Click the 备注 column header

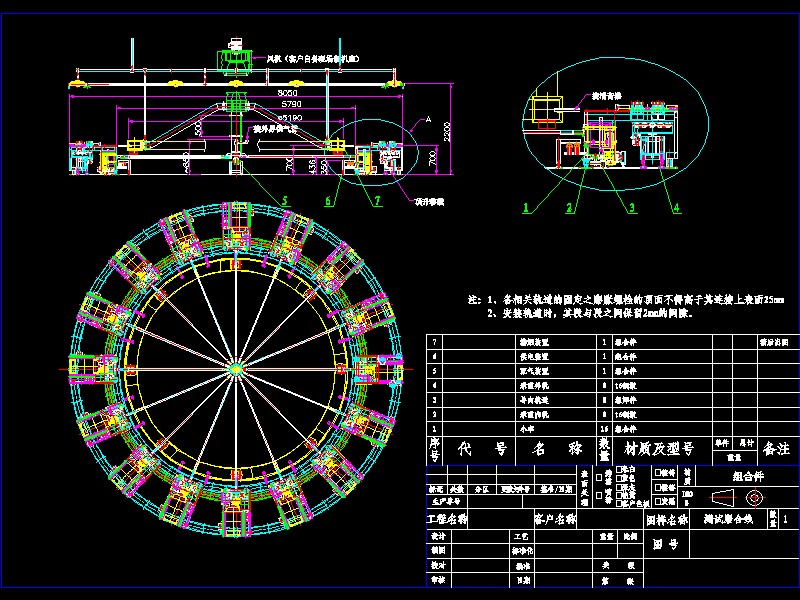click(x=776, y=449)
